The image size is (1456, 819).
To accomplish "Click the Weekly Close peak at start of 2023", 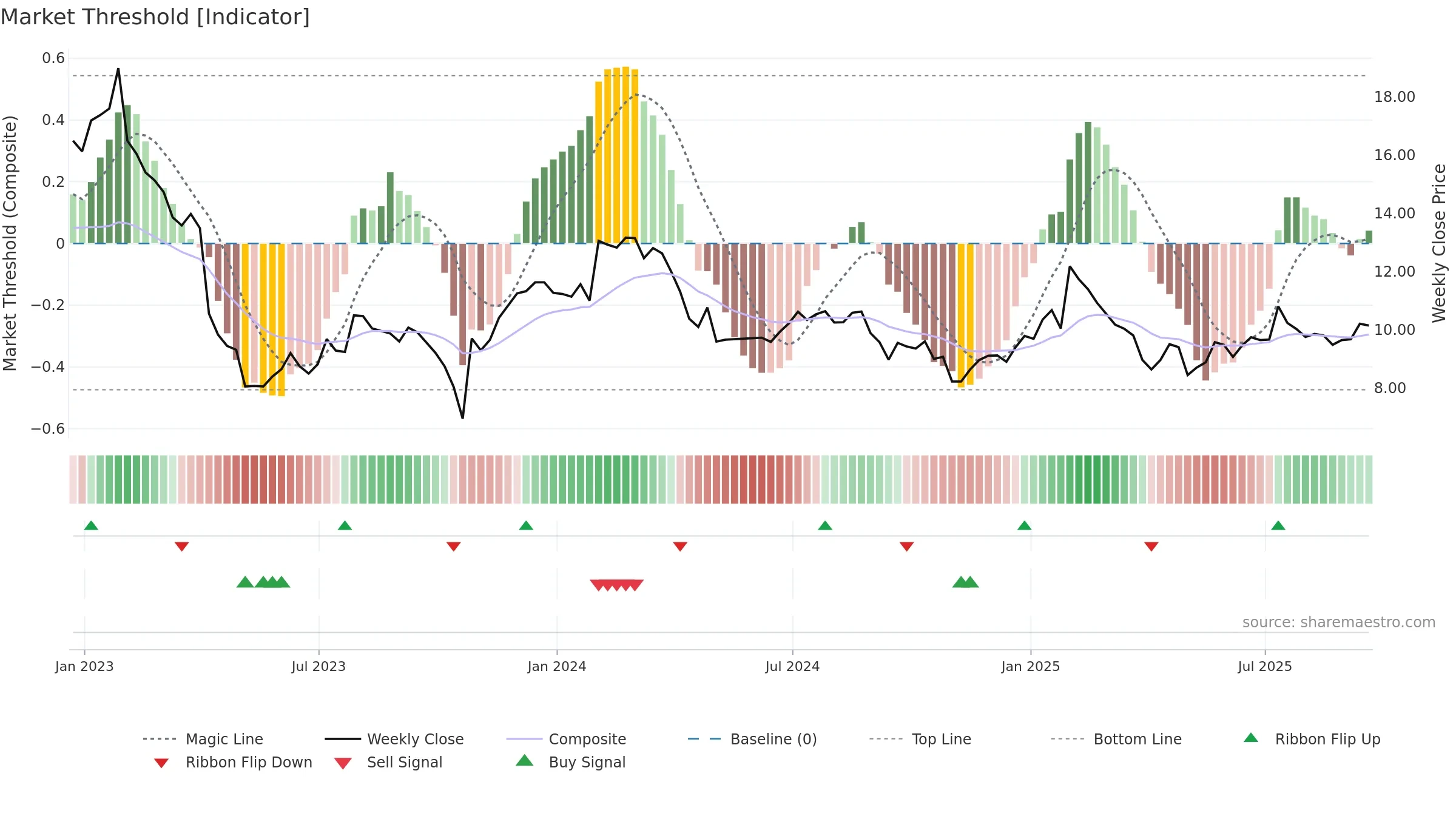I will (x=118, y=69).
